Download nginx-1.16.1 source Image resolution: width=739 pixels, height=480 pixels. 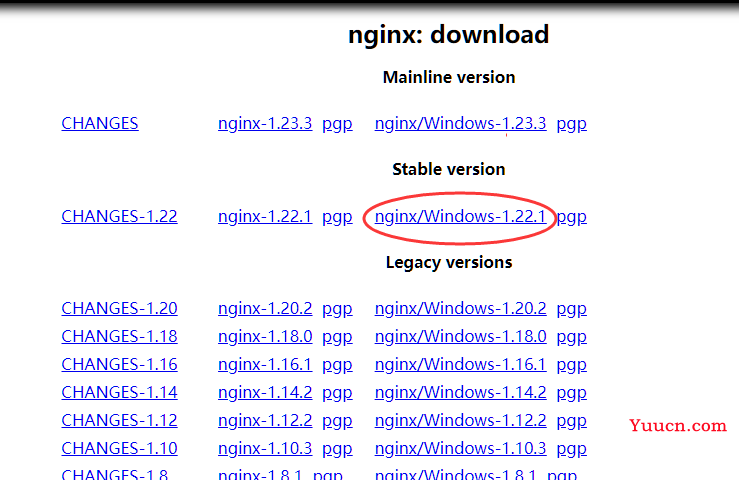pos(265,364)
